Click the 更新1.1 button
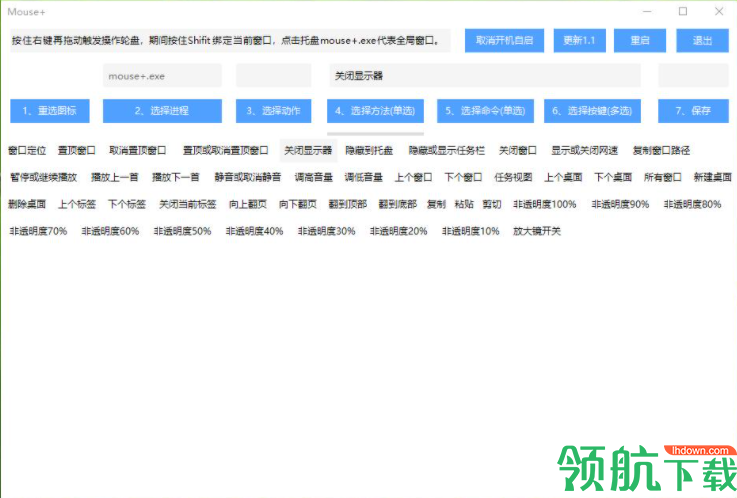Image resolution: width=737 pixels, height=498 pixels. [x=580, y=40]
